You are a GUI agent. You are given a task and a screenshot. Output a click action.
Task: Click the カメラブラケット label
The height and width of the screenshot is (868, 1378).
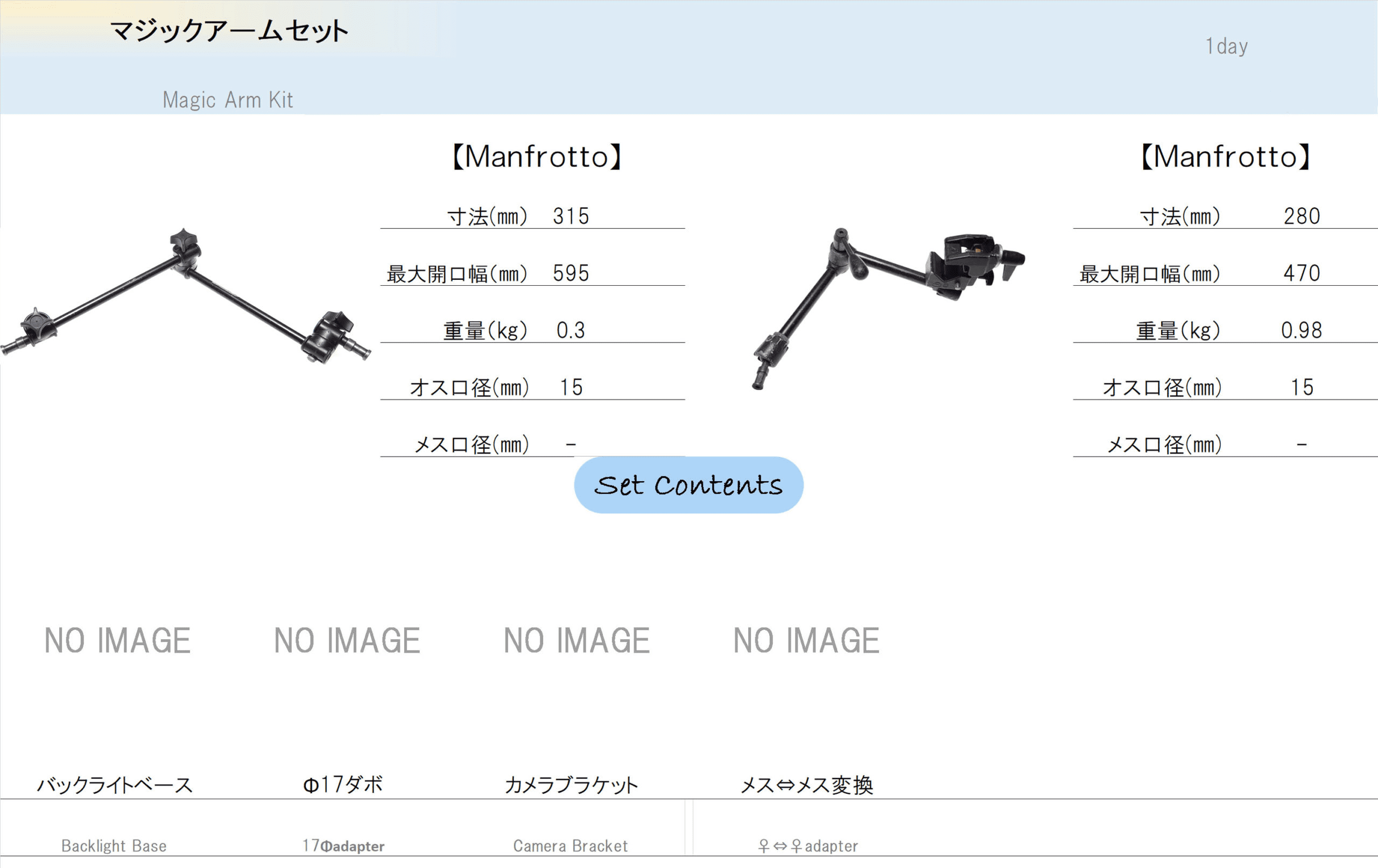[571, 785]
